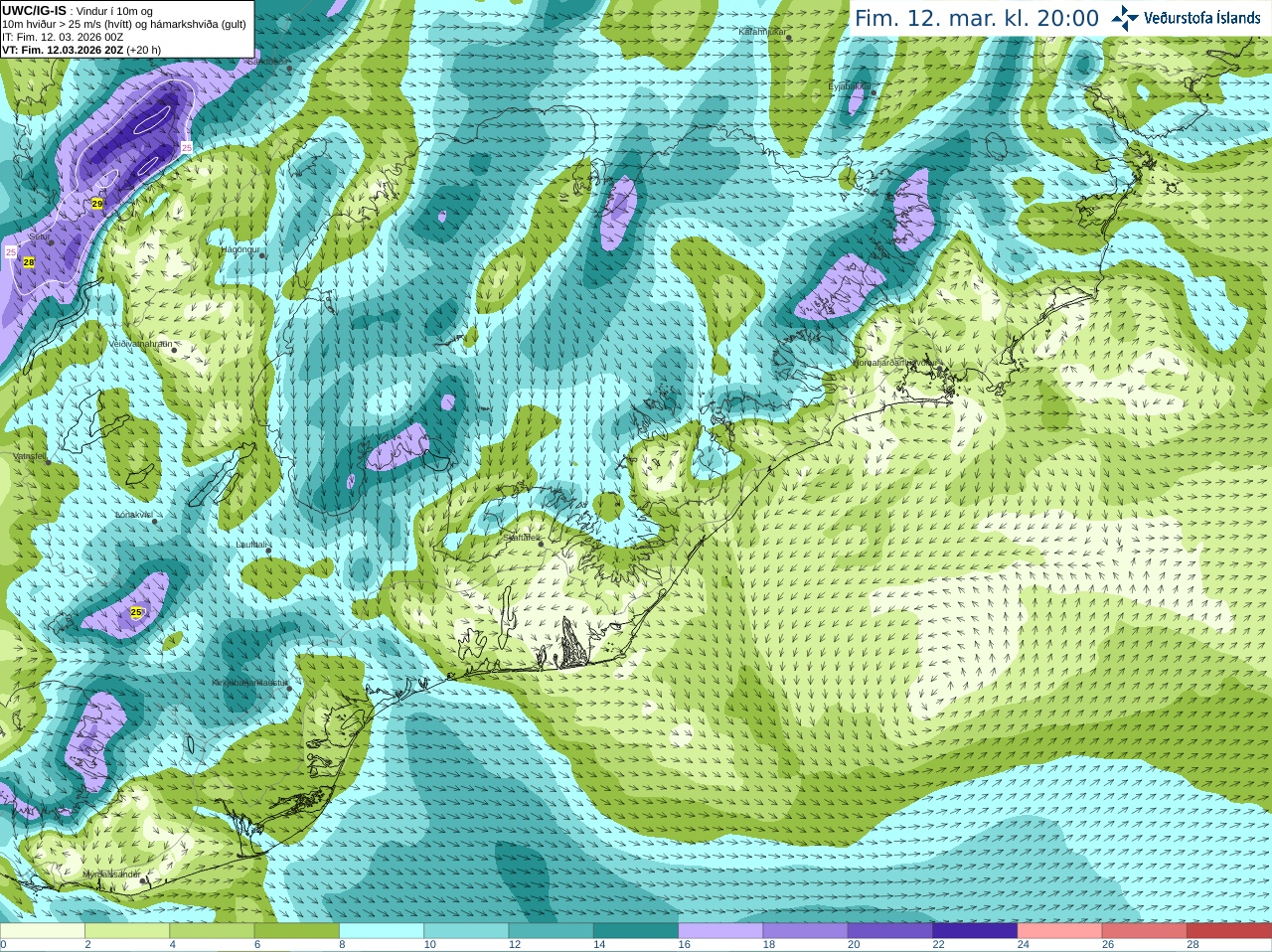
Task: Click the yellow 25 gust marker near Lónakvísl
Action: [x=136, y=612]
